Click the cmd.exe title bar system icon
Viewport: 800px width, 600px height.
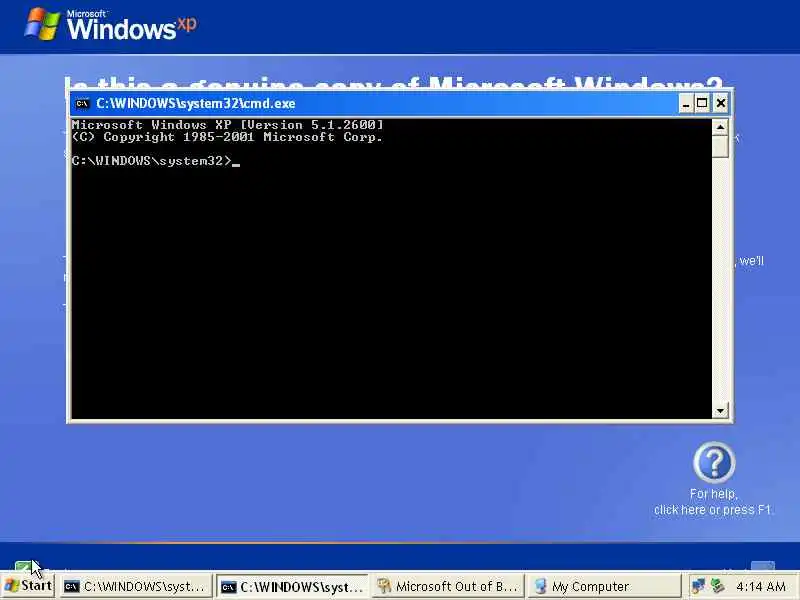coord(82,104)
